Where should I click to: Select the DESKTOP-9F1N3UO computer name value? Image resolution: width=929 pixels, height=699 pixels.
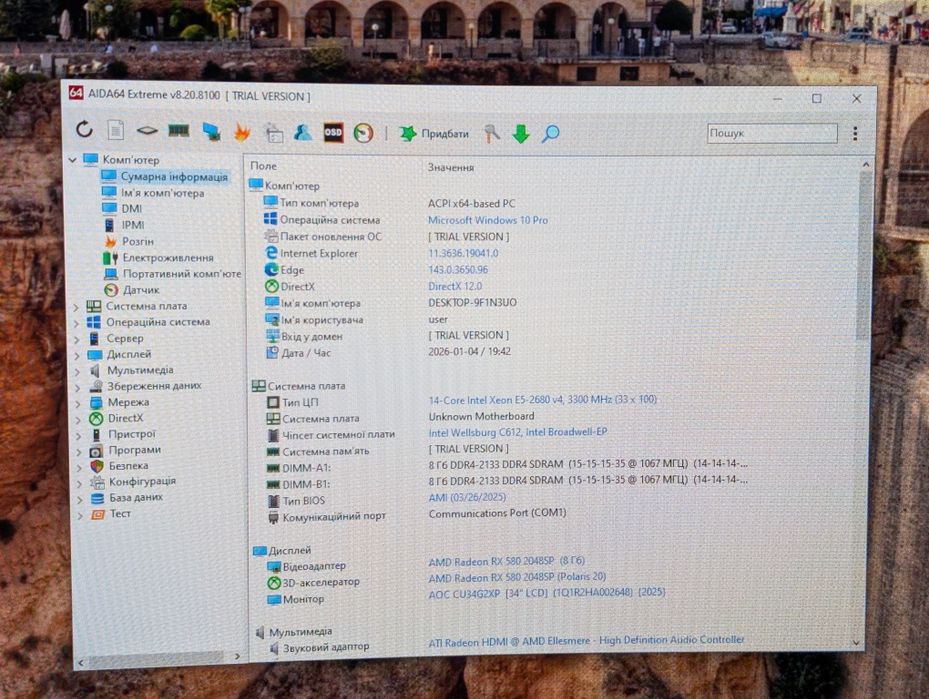coord(472,303)
